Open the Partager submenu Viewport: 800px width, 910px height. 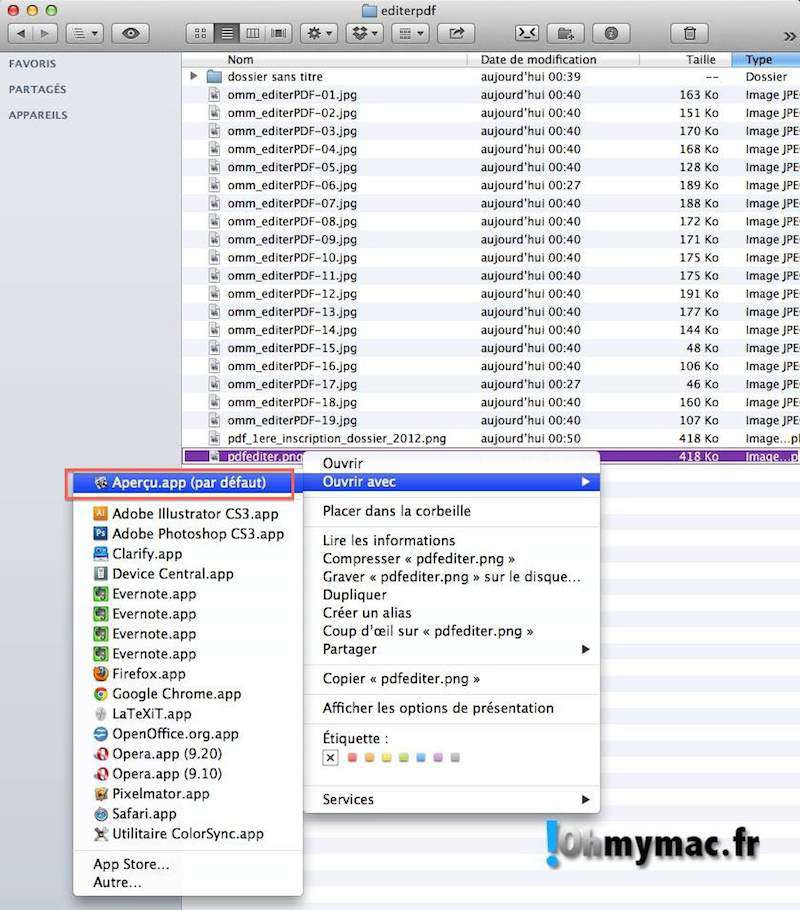(x=452, y=649)
